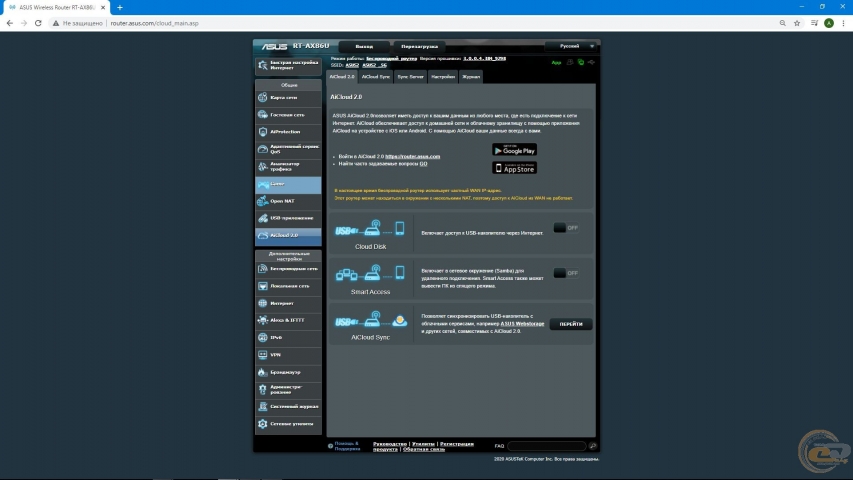Follow the GO link for FAQ
The height and width of the screenshot is (480, 853).
point(423,164)
